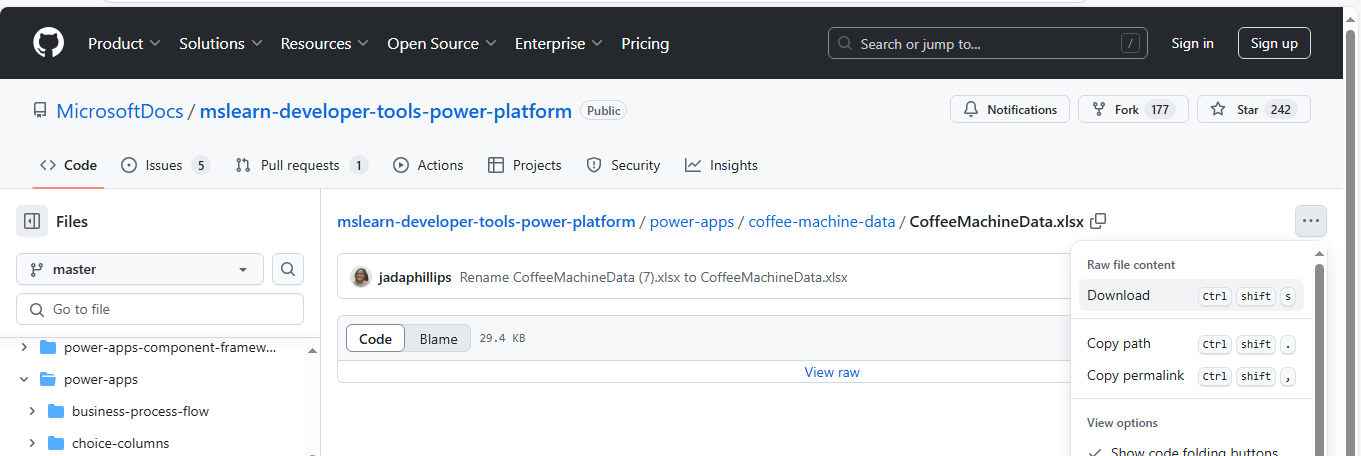1361x456 pixels.
Task: Click the 29.4 KB file size text
Action: pyautogui.click(x=502, y=339)
